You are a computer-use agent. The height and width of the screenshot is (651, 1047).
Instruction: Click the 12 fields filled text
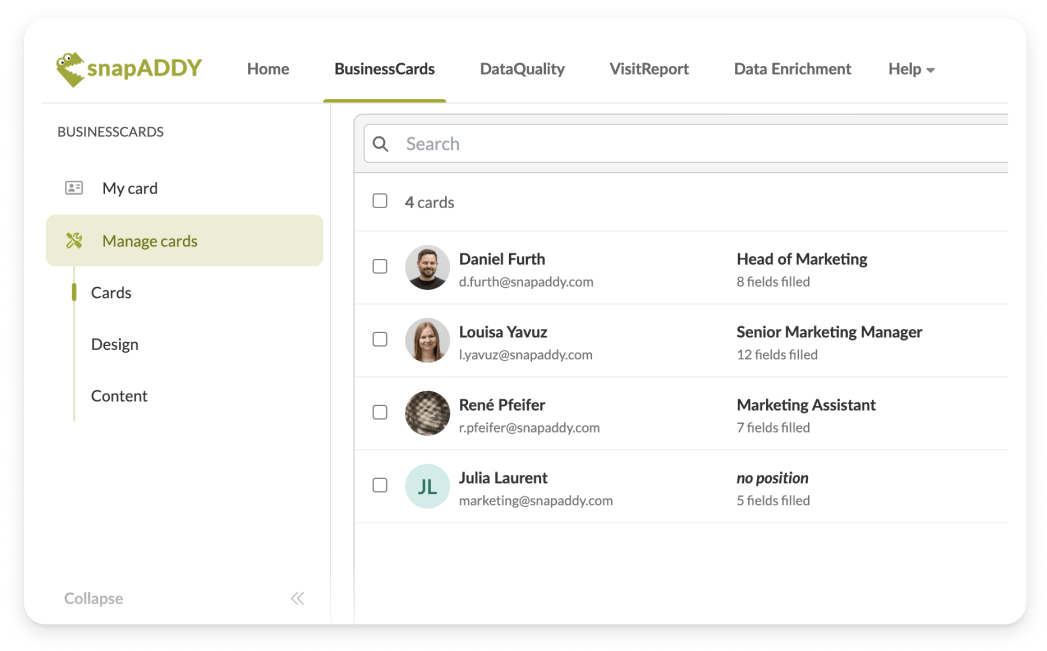point(777,355)
